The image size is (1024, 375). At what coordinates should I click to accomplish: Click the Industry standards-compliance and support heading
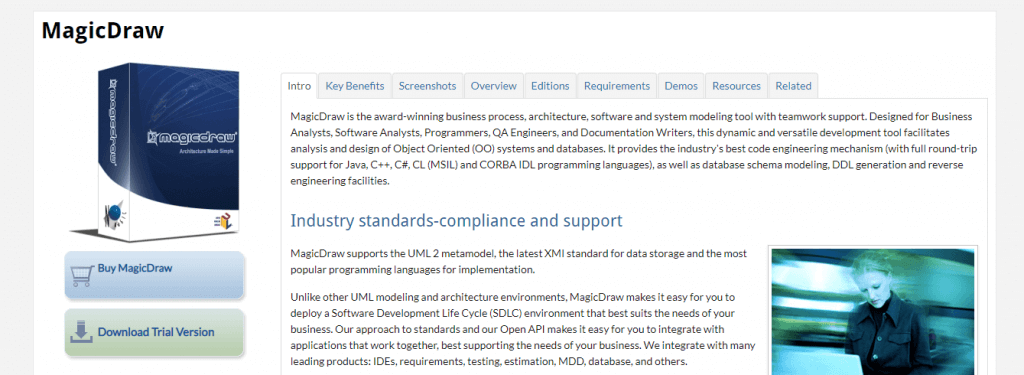click(456, 220)
